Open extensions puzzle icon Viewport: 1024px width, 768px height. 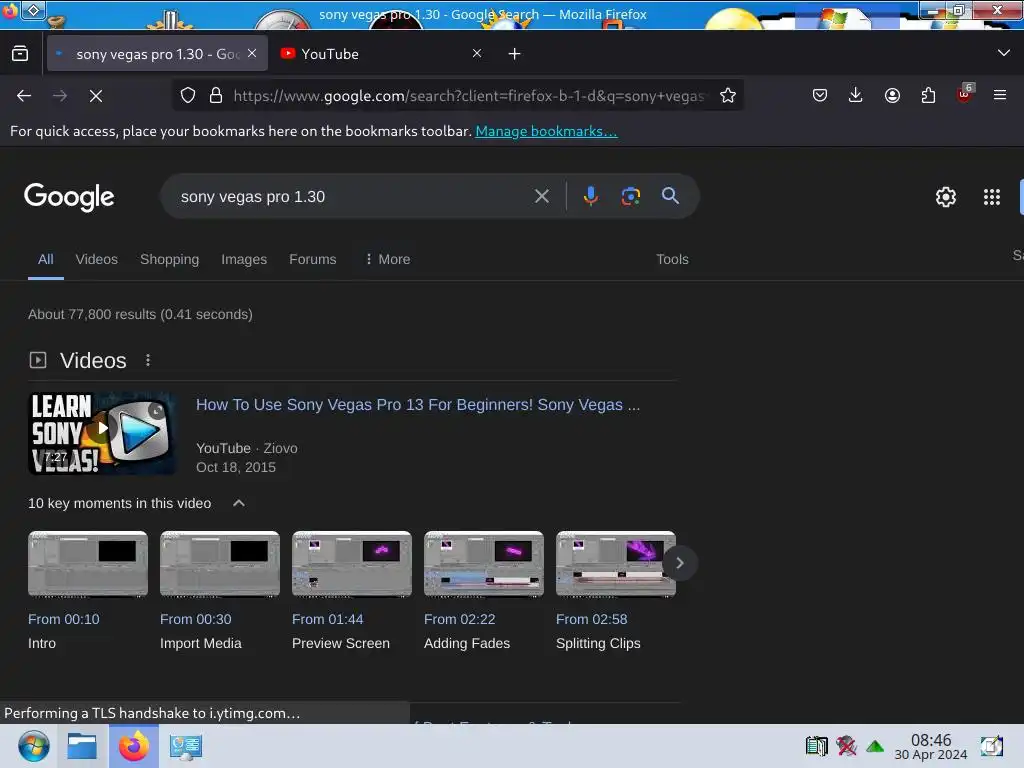point(928,95)
